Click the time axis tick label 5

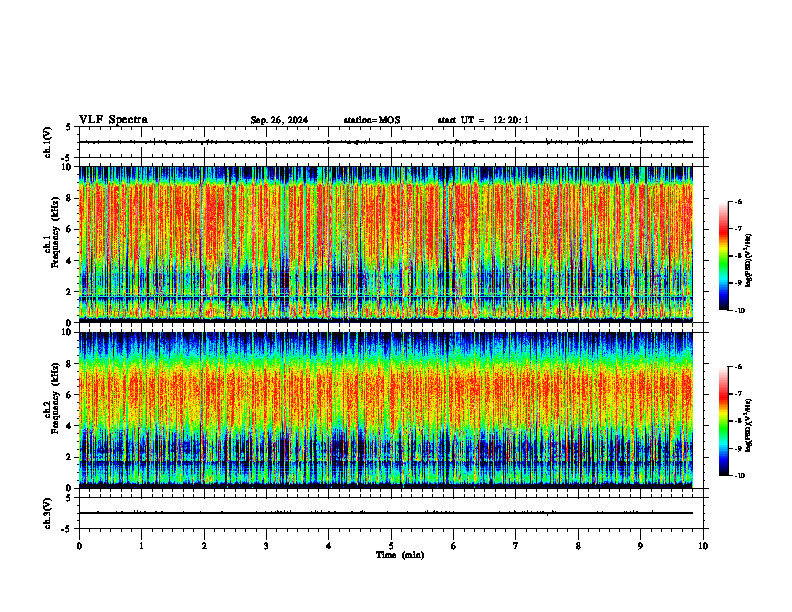click(x=391, y=546)
